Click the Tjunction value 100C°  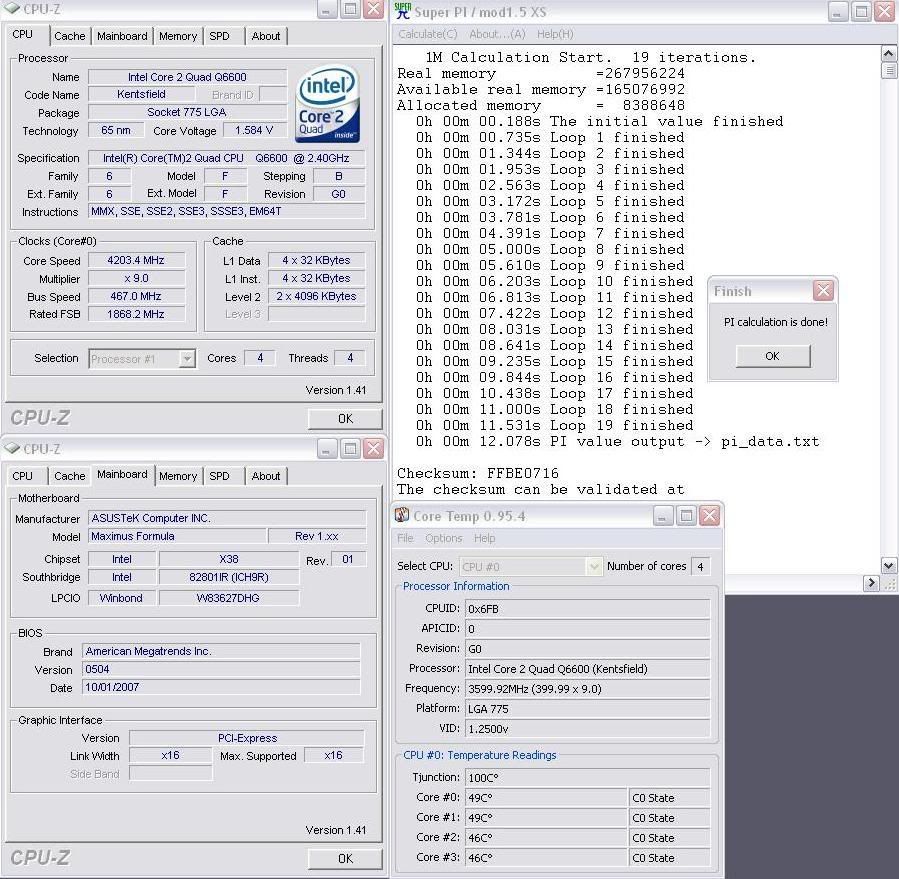[588, 778]
